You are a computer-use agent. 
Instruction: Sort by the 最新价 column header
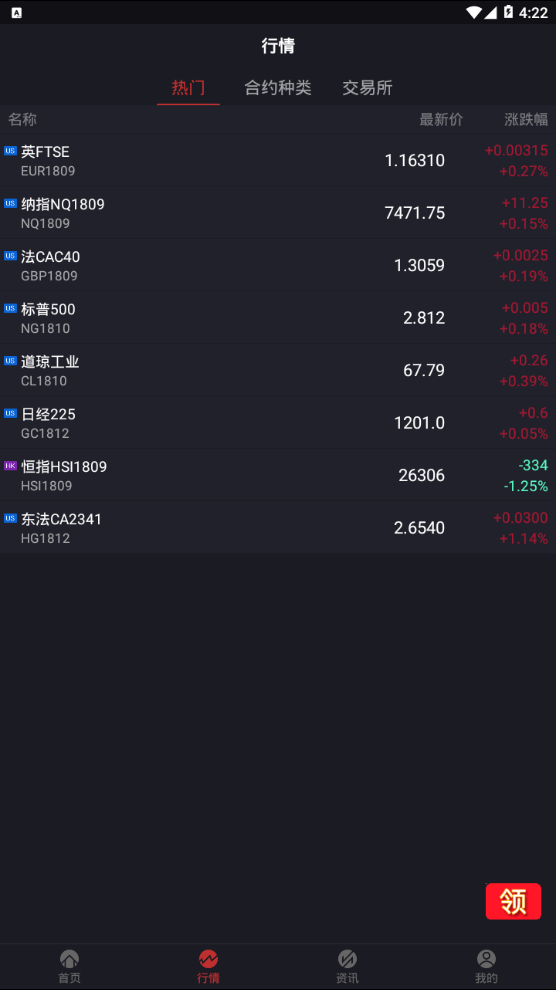(441, 119)
